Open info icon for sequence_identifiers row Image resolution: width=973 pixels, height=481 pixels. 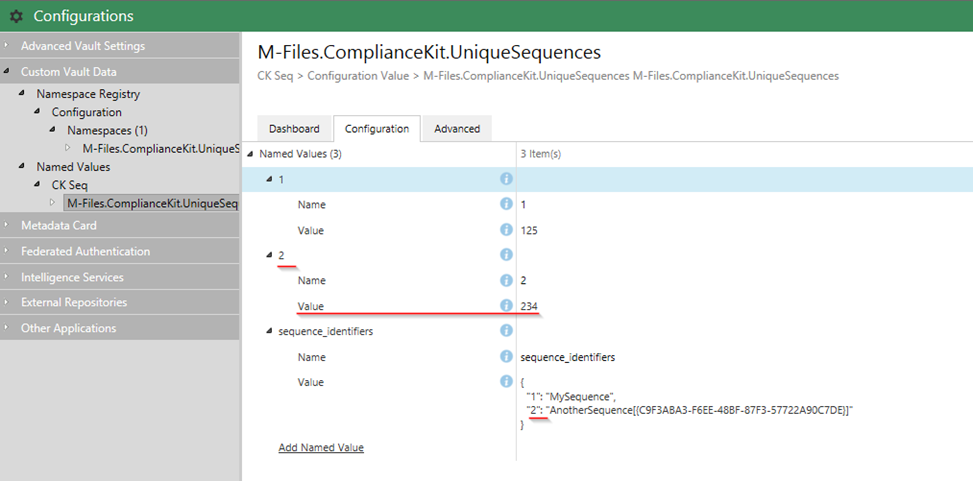pyautogui.click(x=506, y=331)
